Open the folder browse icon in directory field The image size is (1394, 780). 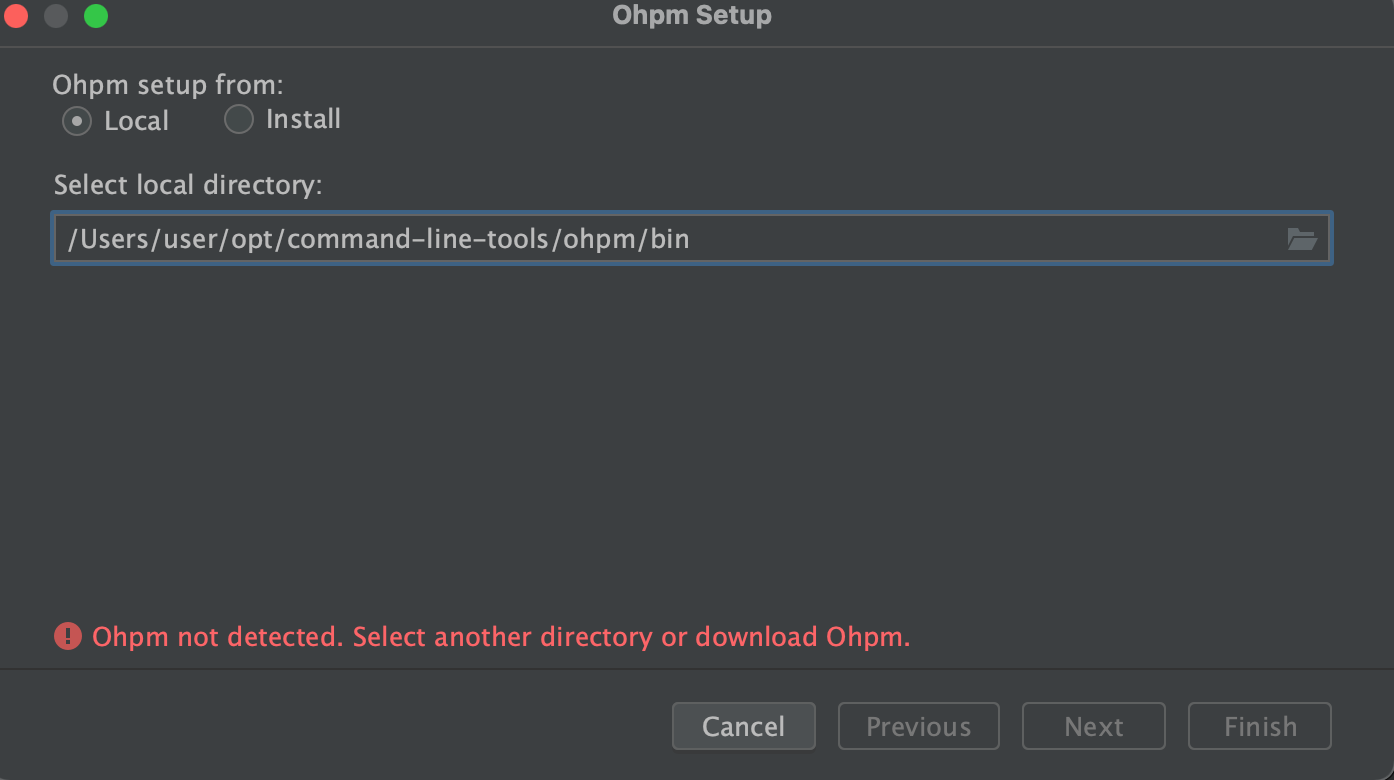(x=1301, y=239)
